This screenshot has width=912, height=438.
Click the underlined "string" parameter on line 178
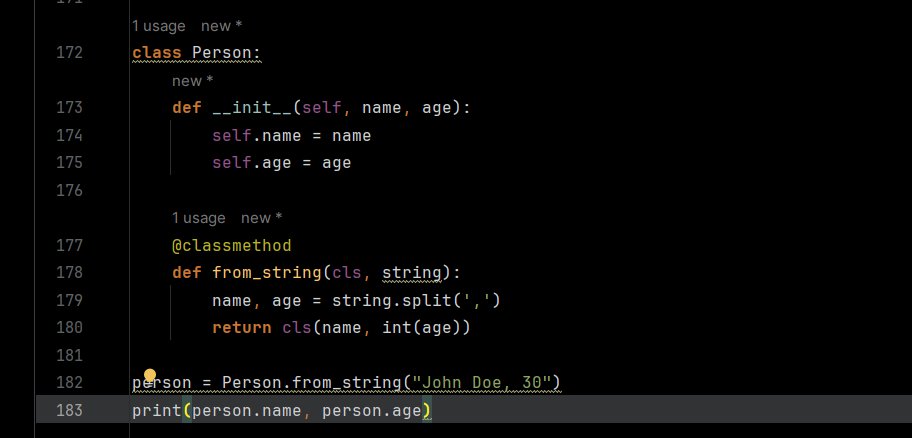coord(412,272)
